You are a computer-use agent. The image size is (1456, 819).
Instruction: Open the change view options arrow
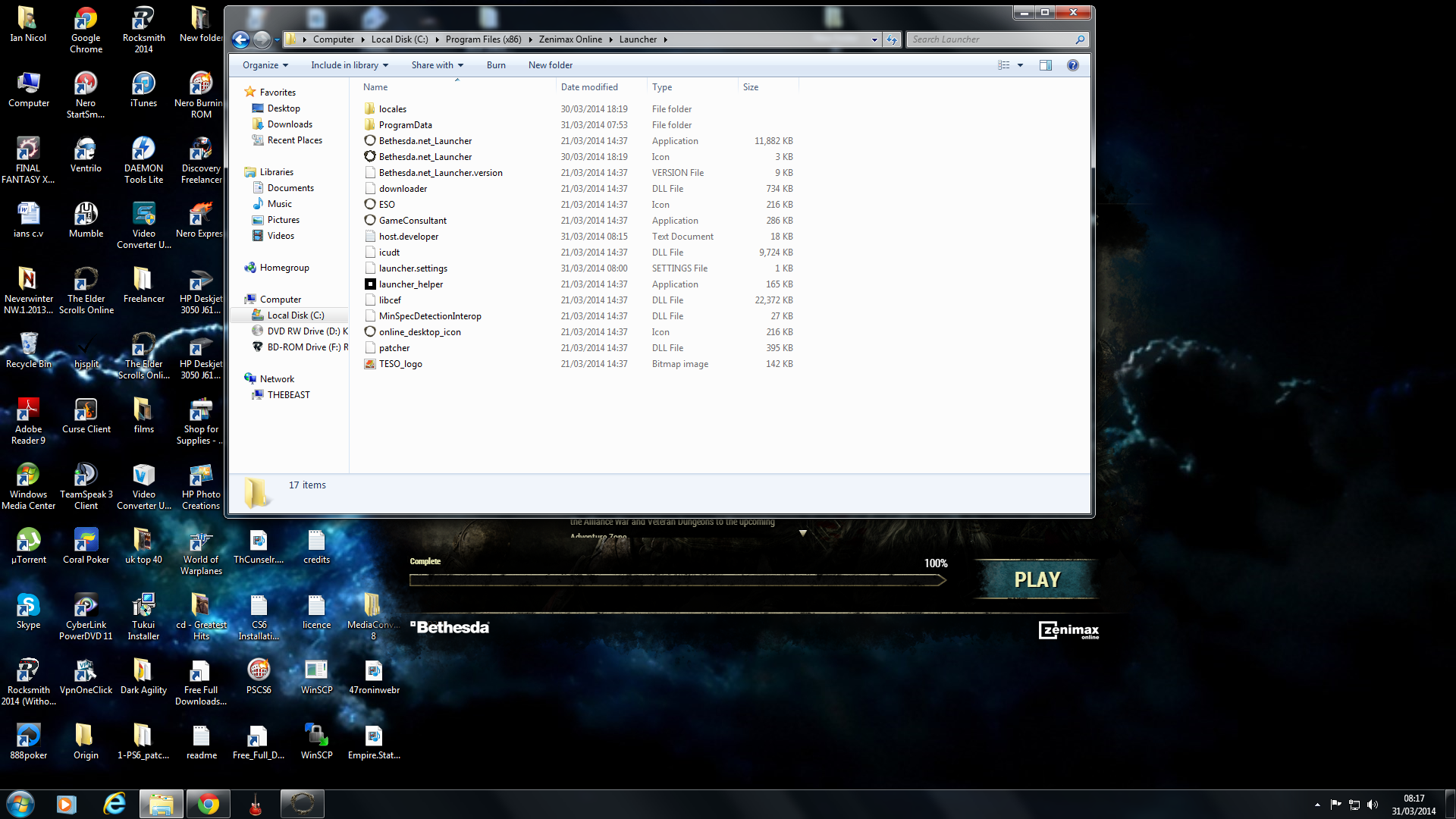[1020, 65]
